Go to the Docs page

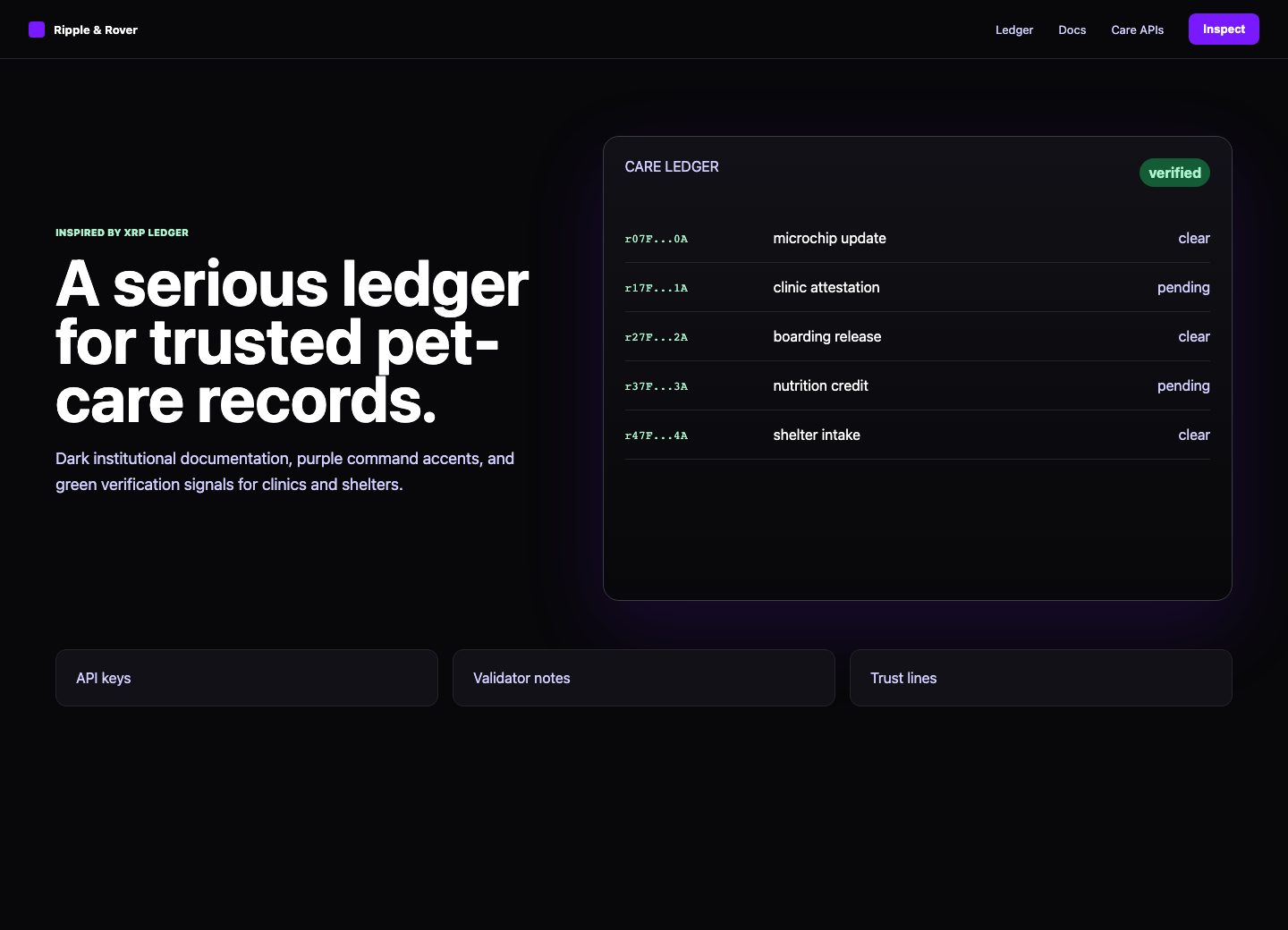[x=1072, y=30]
